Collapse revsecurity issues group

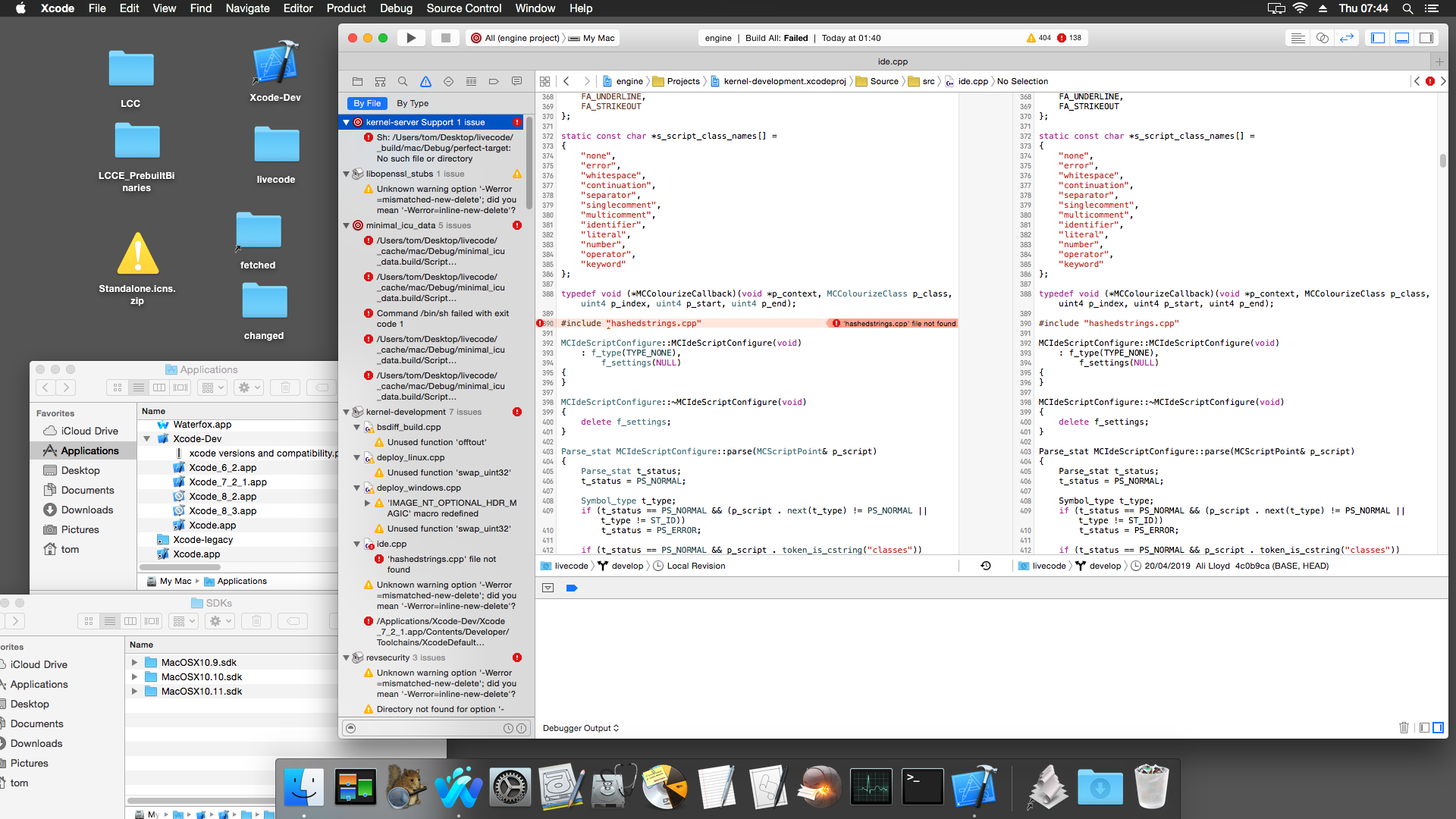coord(347,657)
